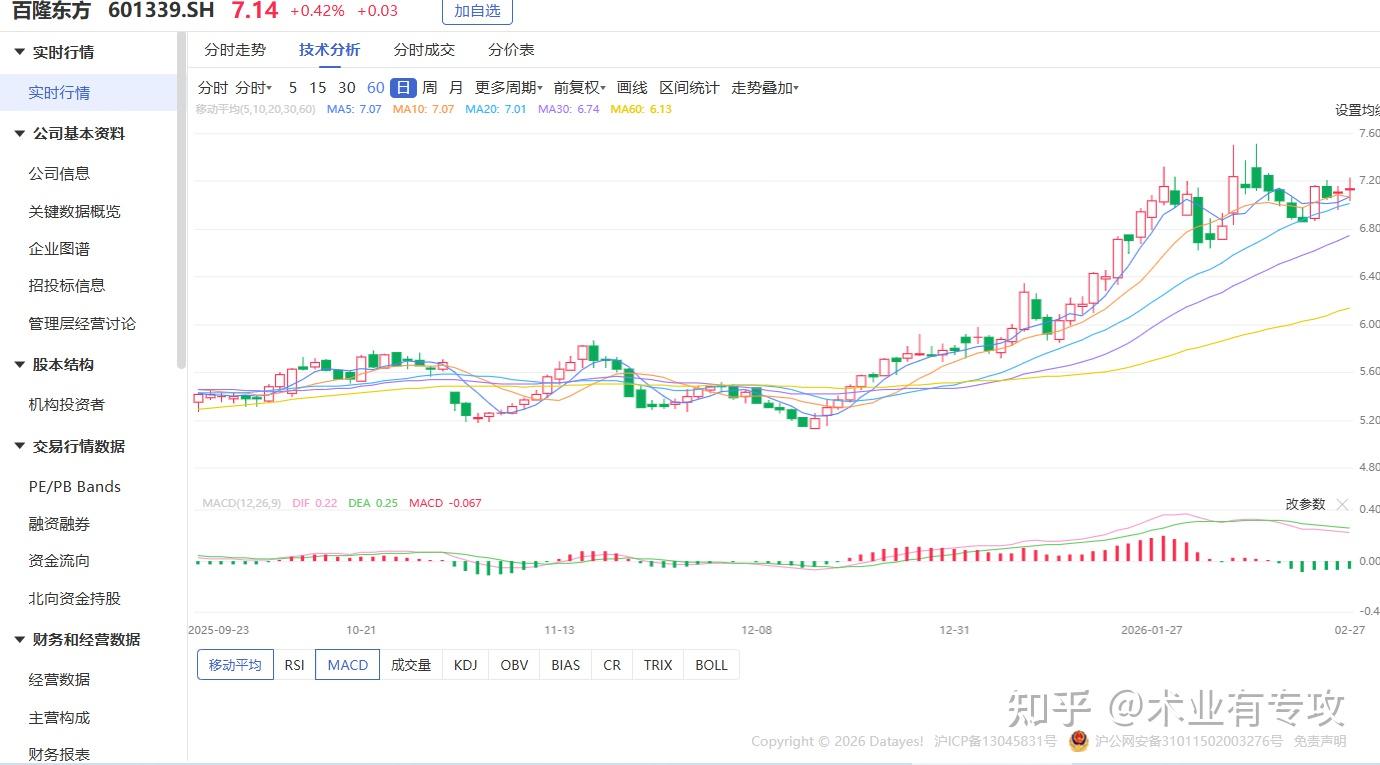This screenshot has width=1380, height=765.
Task: Open the 更多周期 period dropdown
Action: (509, 88)
